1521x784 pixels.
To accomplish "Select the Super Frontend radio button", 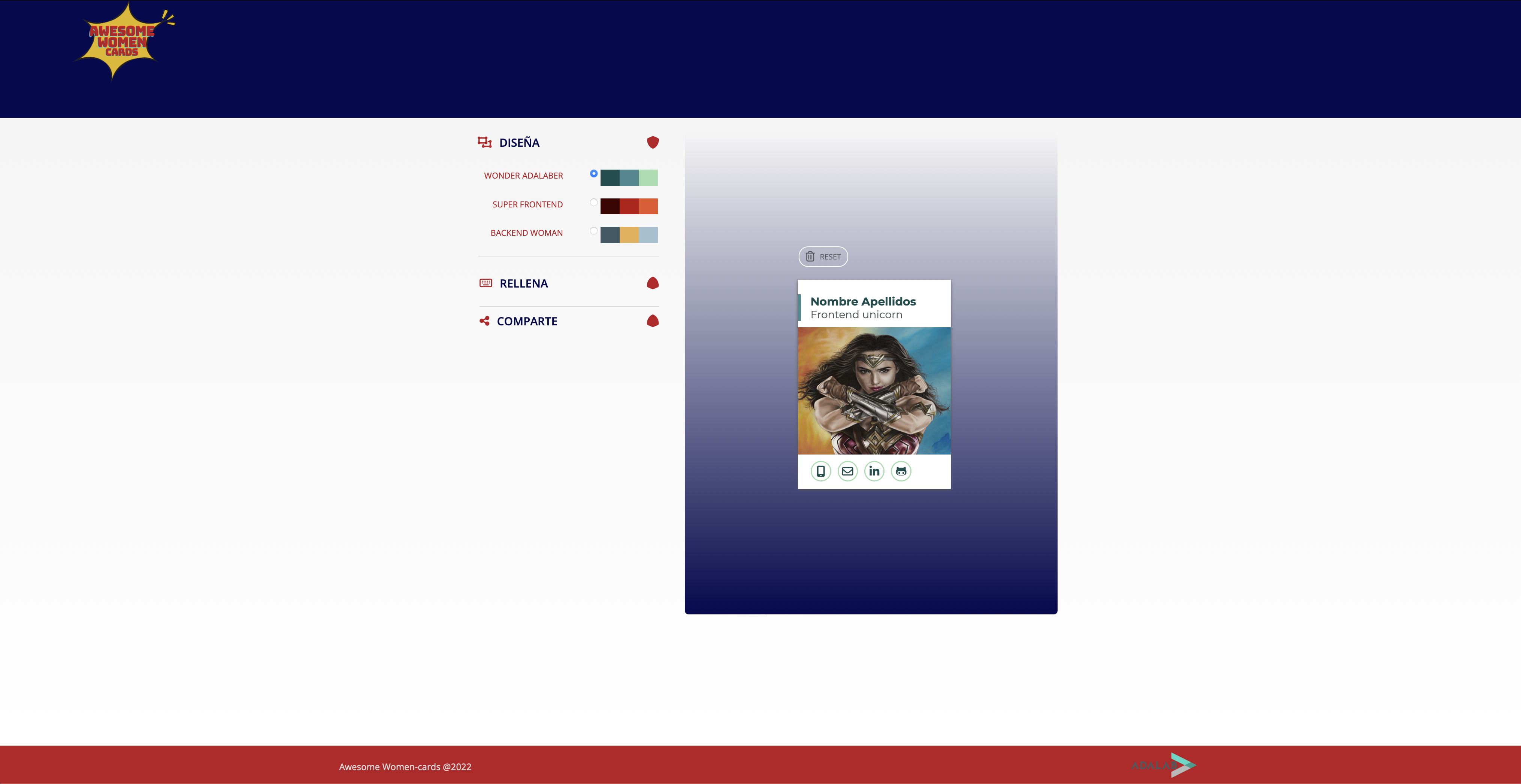I will [593, 202].
